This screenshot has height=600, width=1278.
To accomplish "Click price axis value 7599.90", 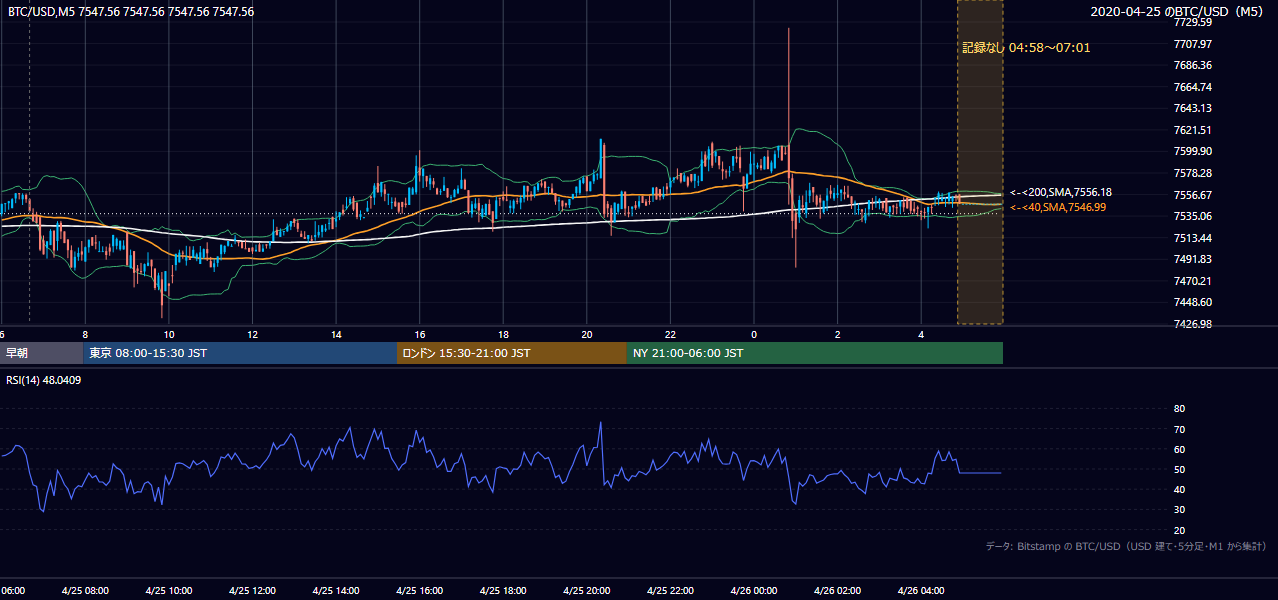I will (1193, 151).
